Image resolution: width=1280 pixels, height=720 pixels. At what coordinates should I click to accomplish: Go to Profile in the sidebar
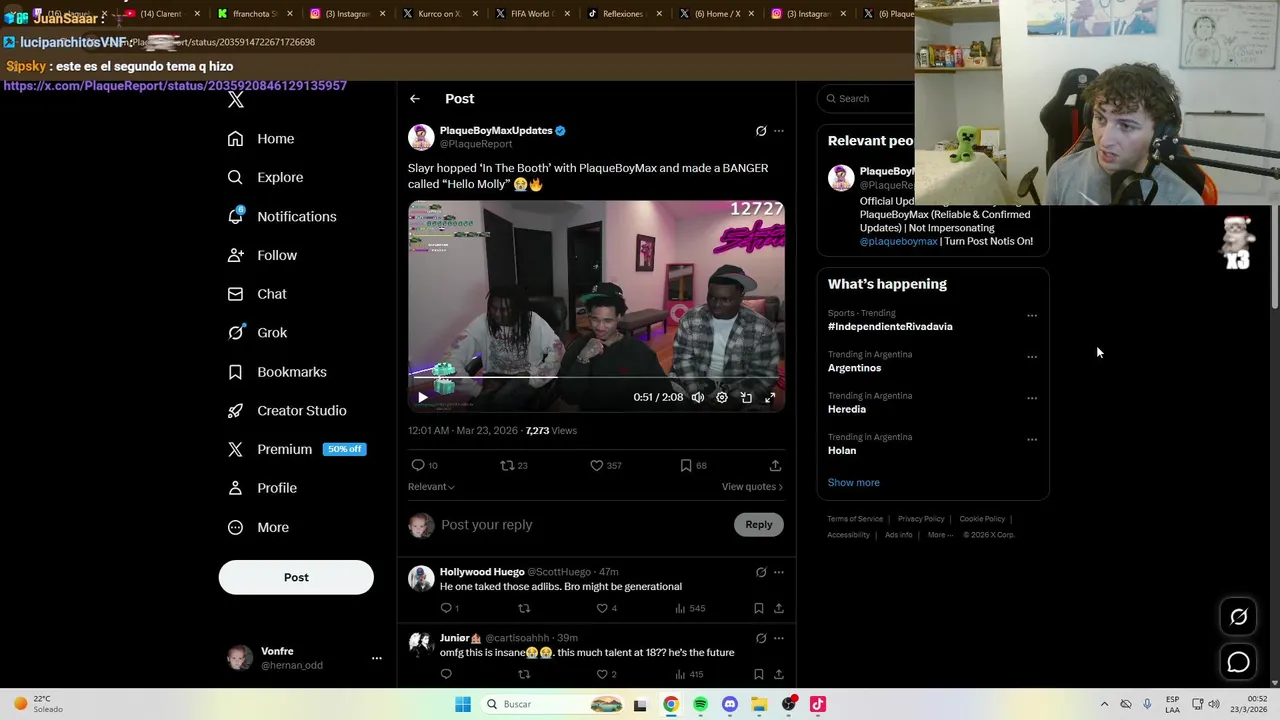pos(261,488)
